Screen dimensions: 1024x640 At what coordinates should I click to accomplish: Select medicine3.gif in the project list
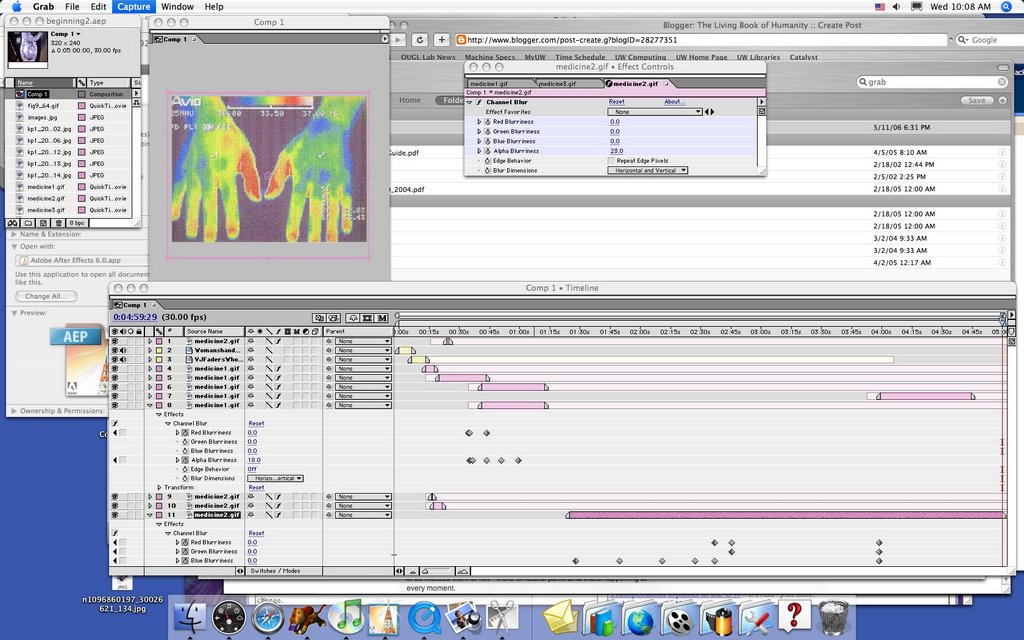click(x=46, y=210)
